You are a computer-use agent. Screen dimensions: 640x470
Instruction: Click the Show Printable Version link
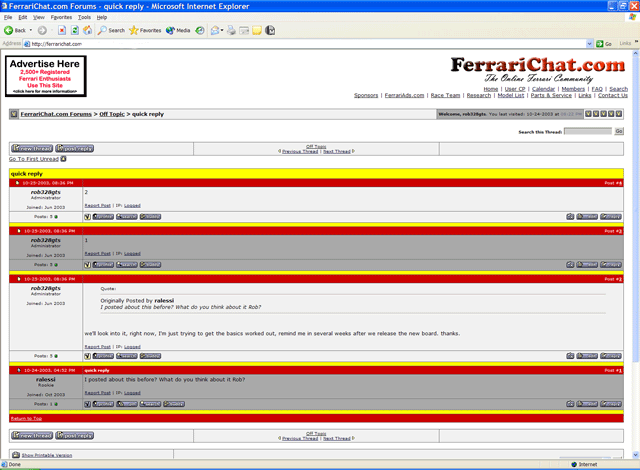[x=47, y=455]
